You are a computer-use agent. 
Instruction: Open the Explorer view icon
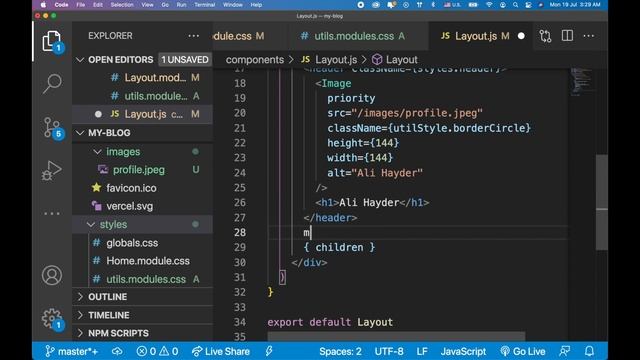(x=52, y=41)
